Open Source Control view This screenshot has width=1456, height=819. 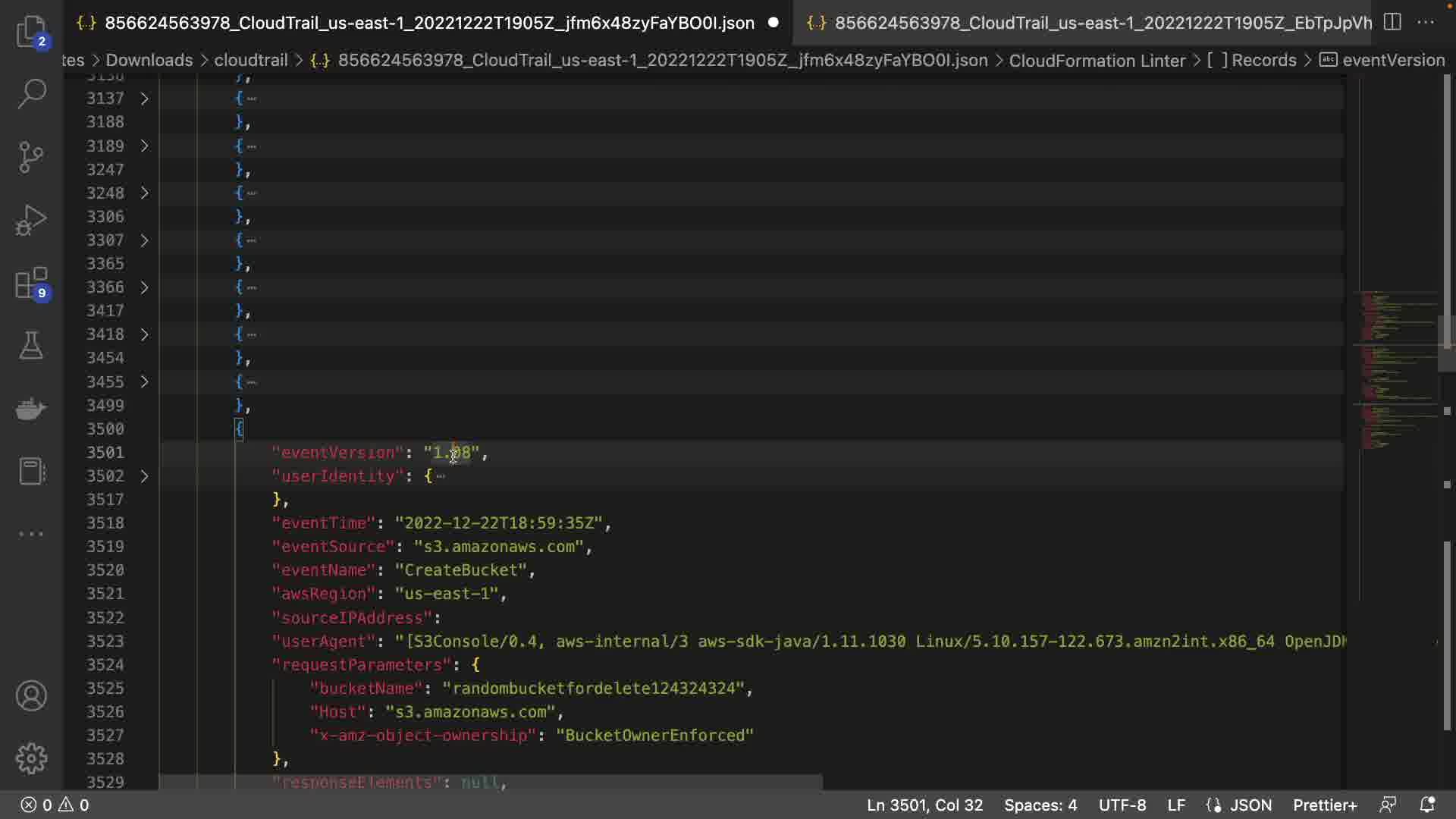(x=31, y=157)
